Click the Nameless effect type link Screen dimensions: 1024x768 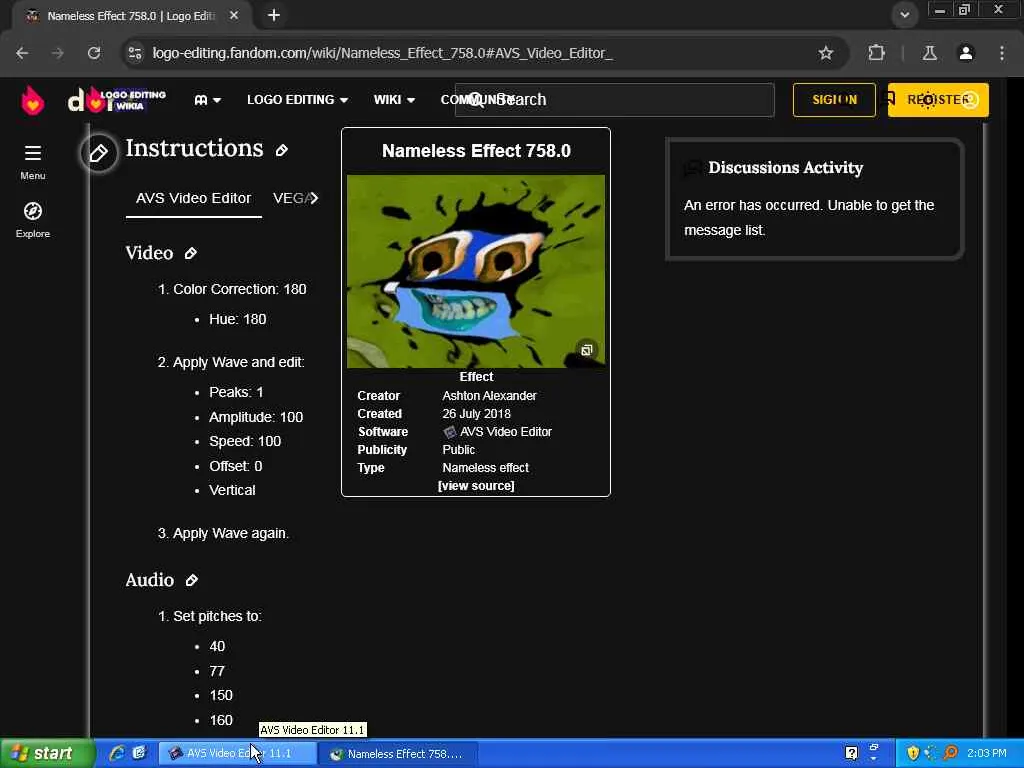[x=485, y=468]
